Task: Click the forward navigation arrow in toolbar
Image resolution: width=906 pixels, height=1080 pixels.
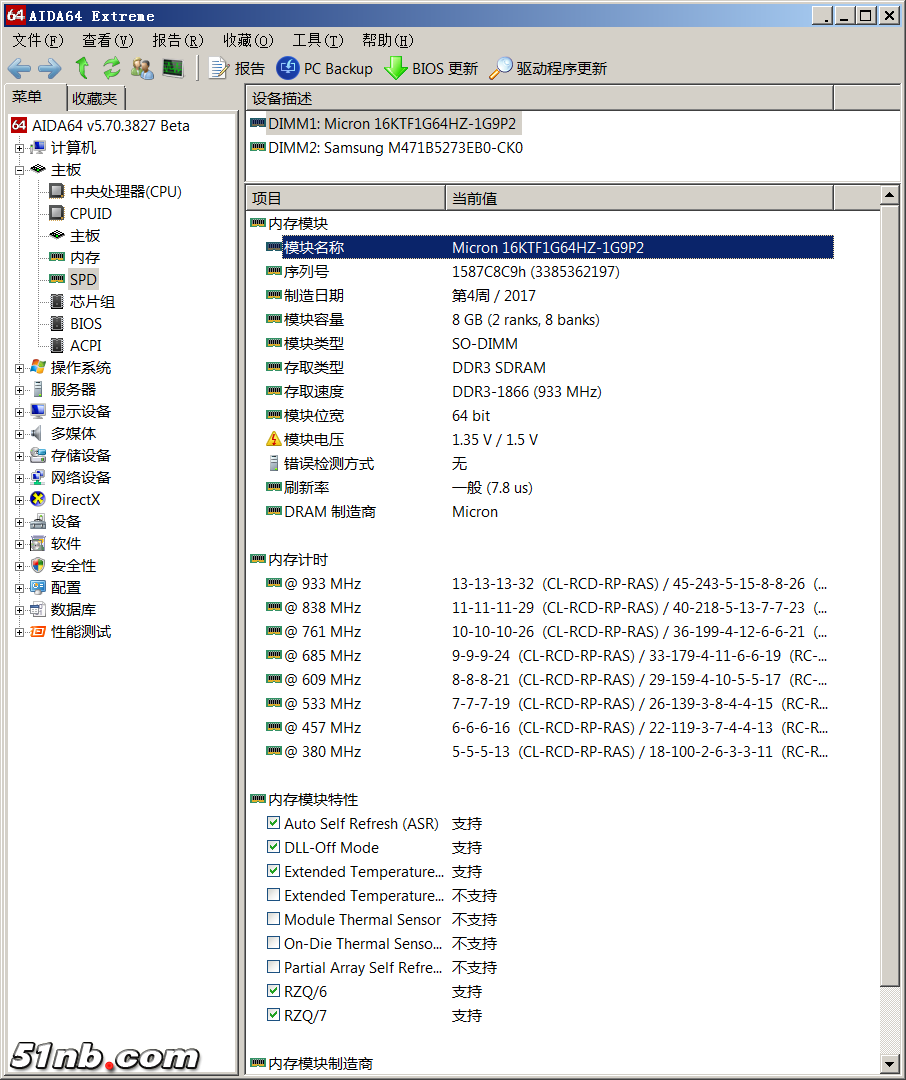Action: pos(49,68)
